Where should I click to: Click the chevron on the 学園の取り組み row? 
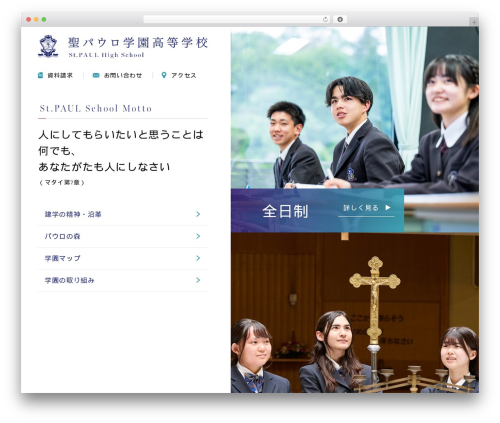click(x=198, y=280)
